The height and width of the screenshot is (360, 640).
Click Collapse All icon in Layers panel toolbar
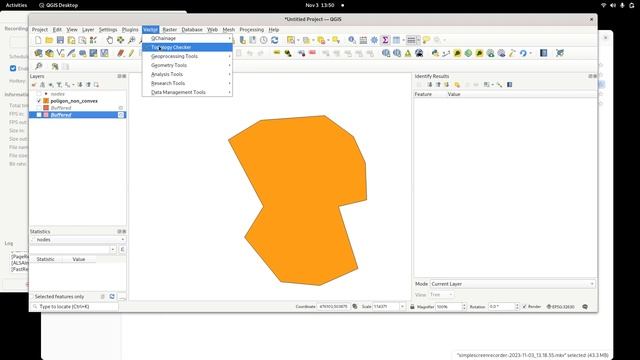click(88, 84)
